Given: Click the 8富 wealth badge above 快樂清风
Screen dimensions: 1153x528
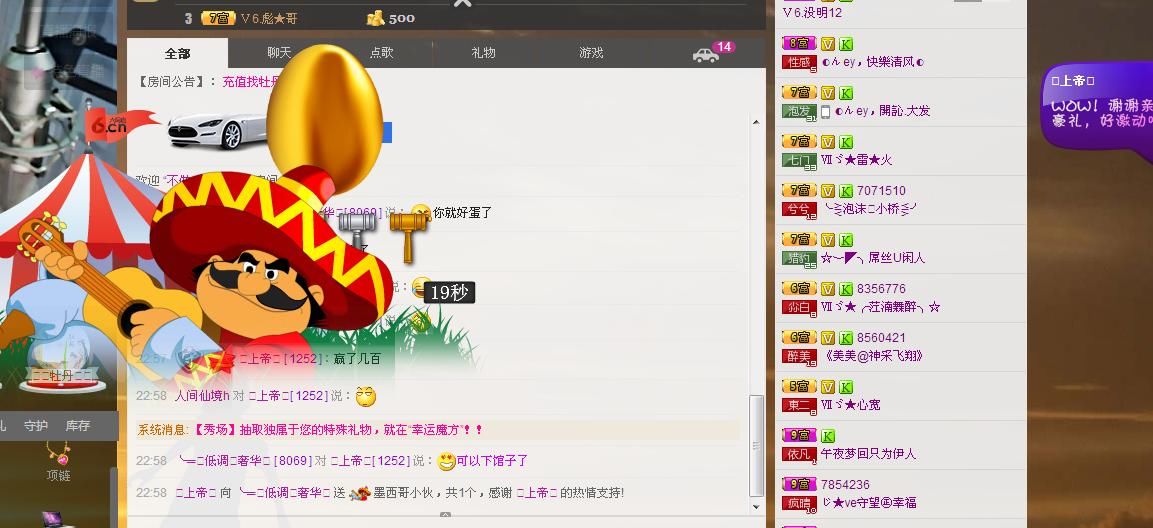Looking at the screenshot, I should pos(799,43).
